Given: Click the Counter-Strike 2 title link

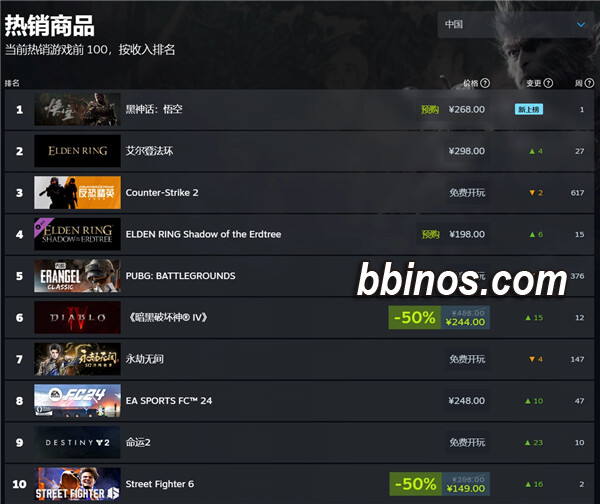Looking at the screenshot, I should 162,192.
